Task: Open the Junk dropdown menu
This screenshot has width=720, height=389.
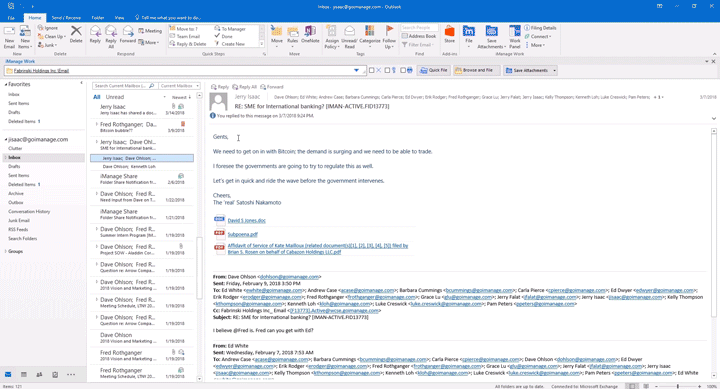Action: click(x=47, y=45)
